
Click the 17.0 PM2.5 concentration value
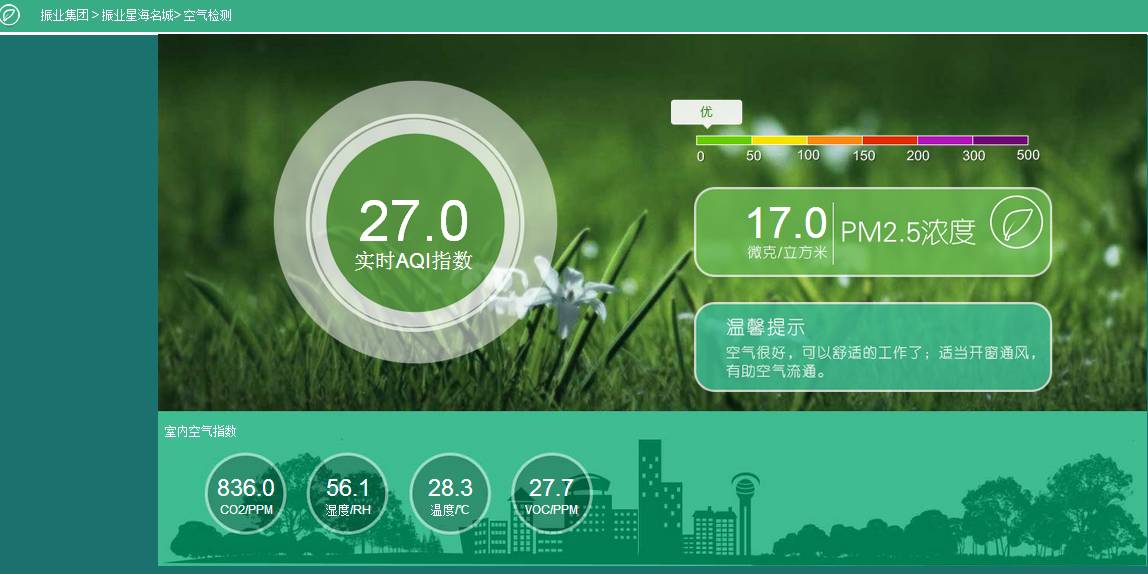(786, 223)
